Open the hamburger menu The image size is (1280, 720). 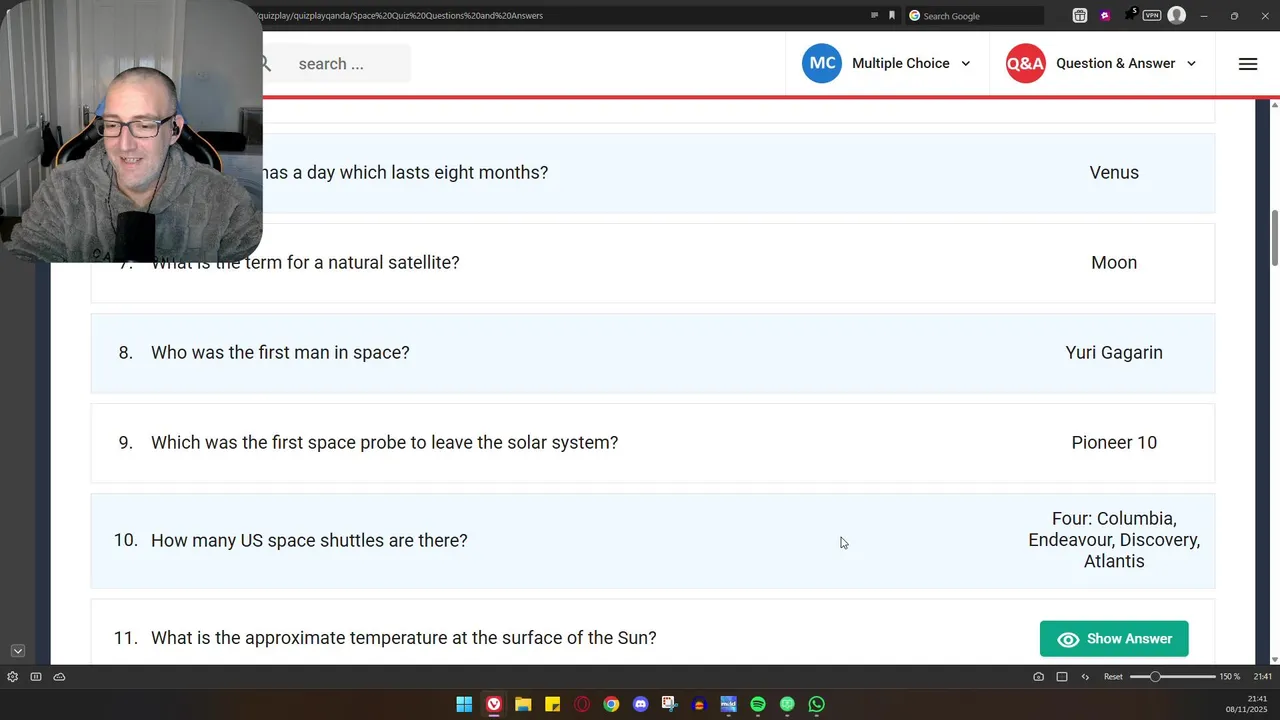[1247, 63]
